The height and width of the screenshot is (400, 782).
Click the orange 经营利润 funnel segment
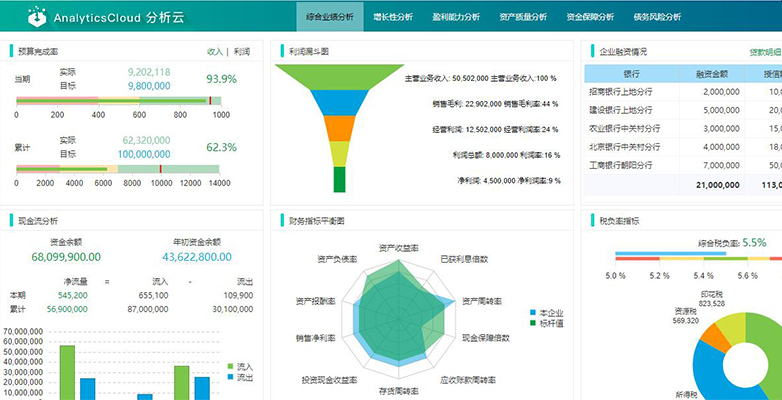339,128
